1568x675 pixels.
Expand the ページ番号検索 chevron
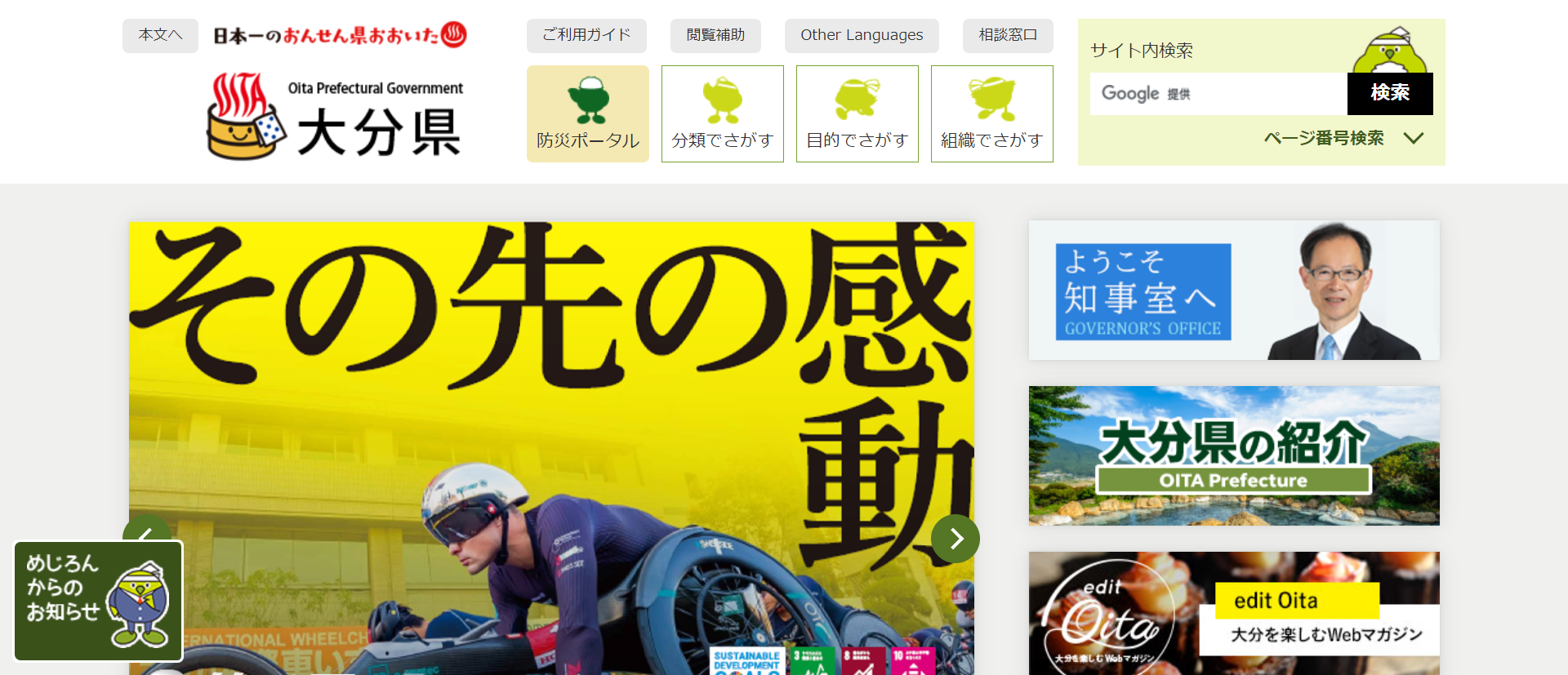click(1414, 138)
